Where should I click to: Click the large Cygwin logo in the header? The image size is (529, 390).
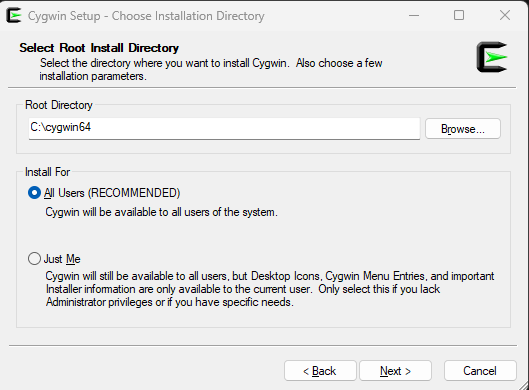[492, 57]
